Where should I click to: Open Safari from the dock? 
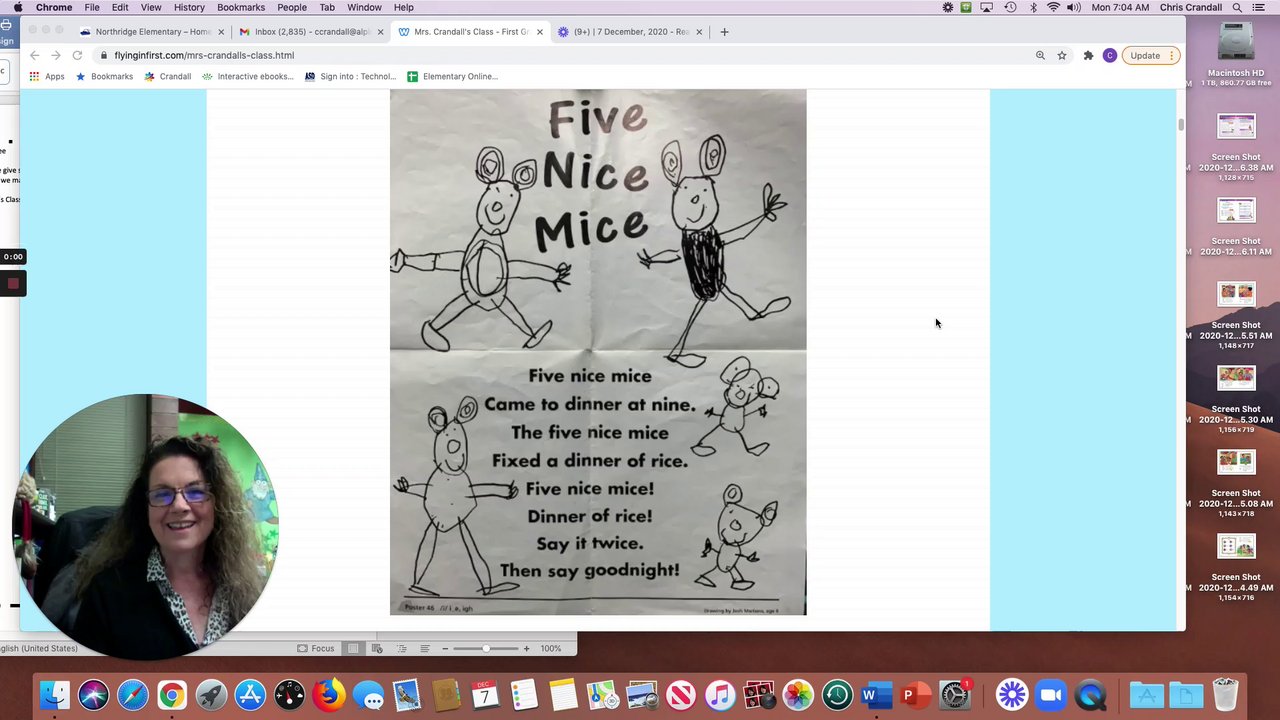coord(133,694)
